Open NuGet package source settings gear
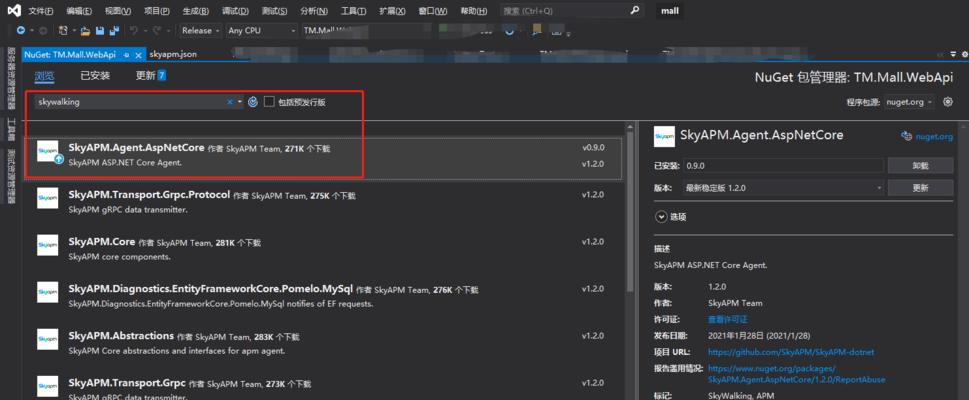 (948, 102)
